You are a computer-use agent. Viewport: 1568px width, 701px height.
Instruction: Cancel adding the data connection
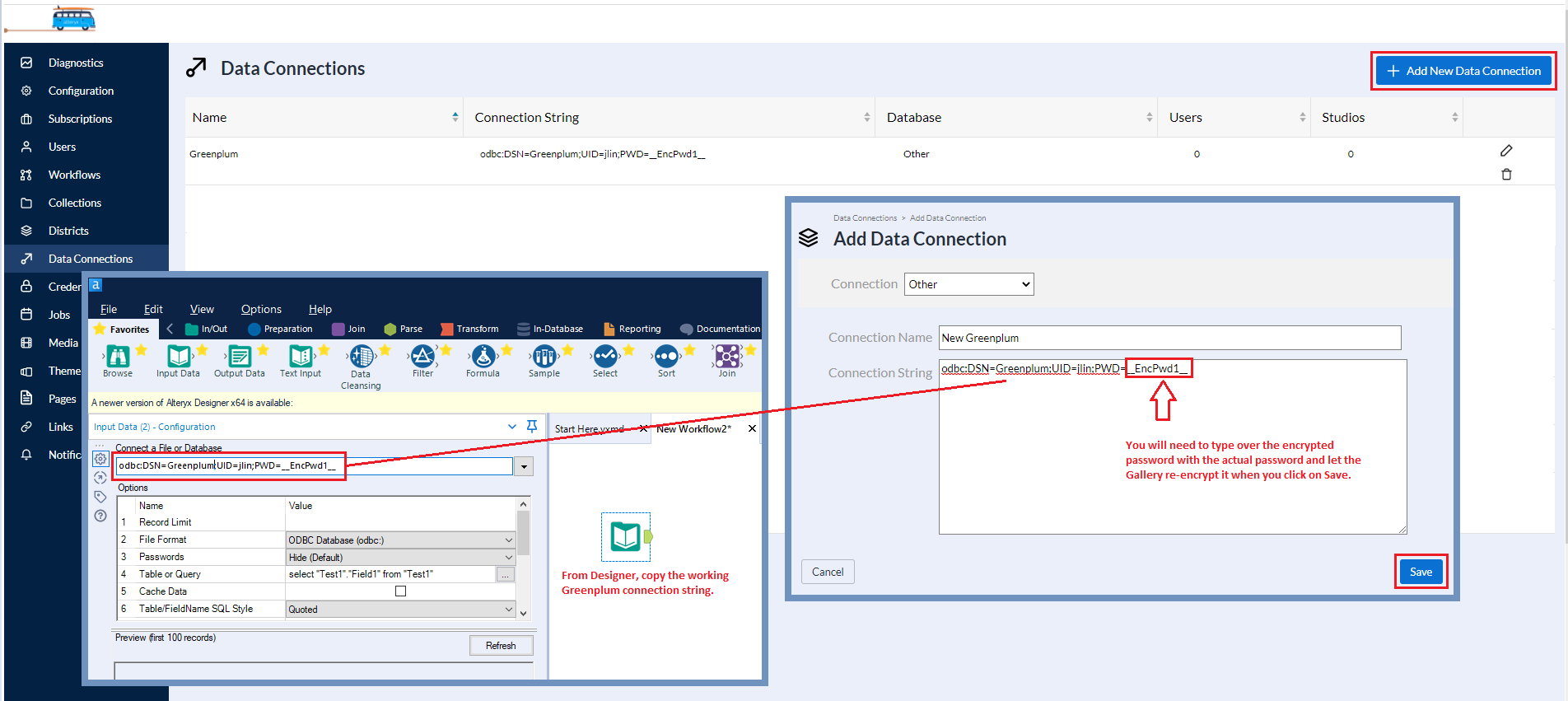coord(828,572)
